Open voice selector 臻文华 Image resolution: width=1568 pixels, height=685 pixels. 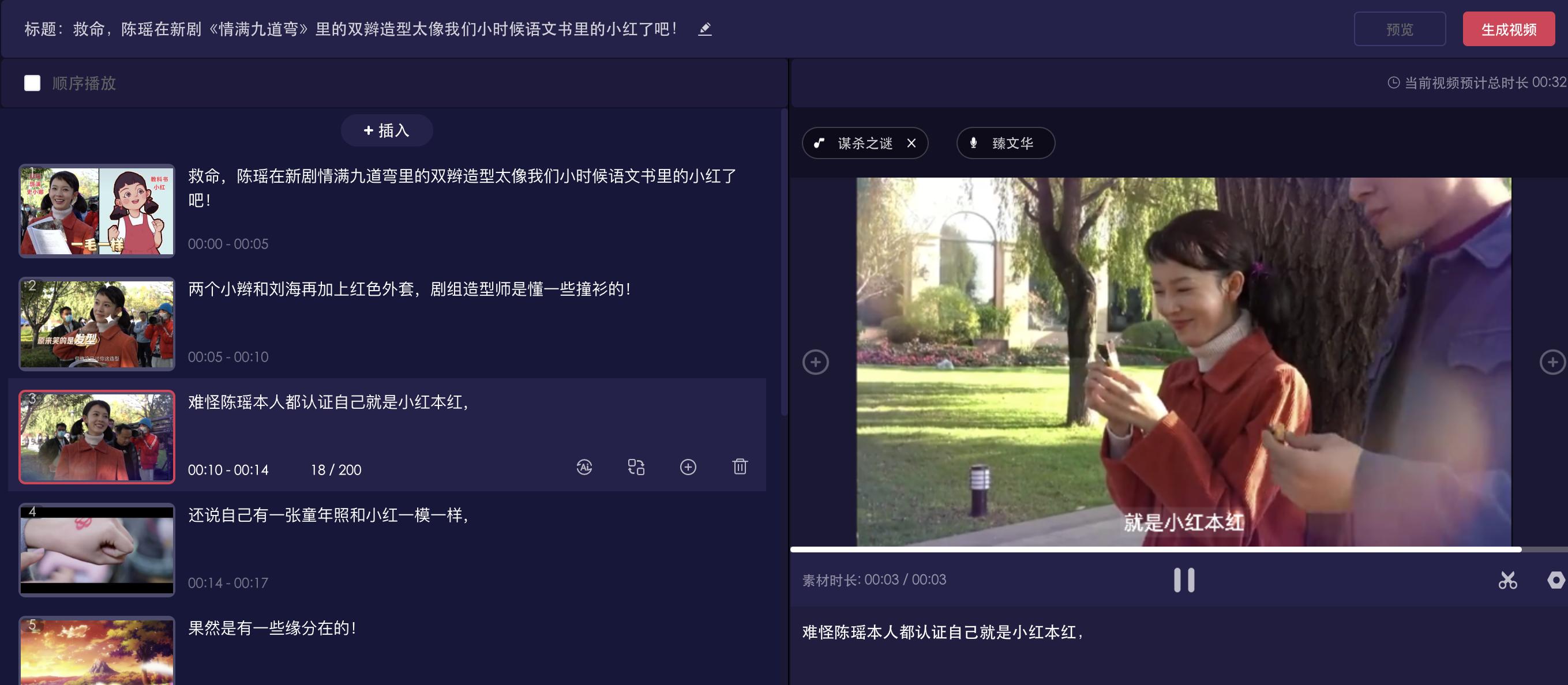(x=1006, y=143)
